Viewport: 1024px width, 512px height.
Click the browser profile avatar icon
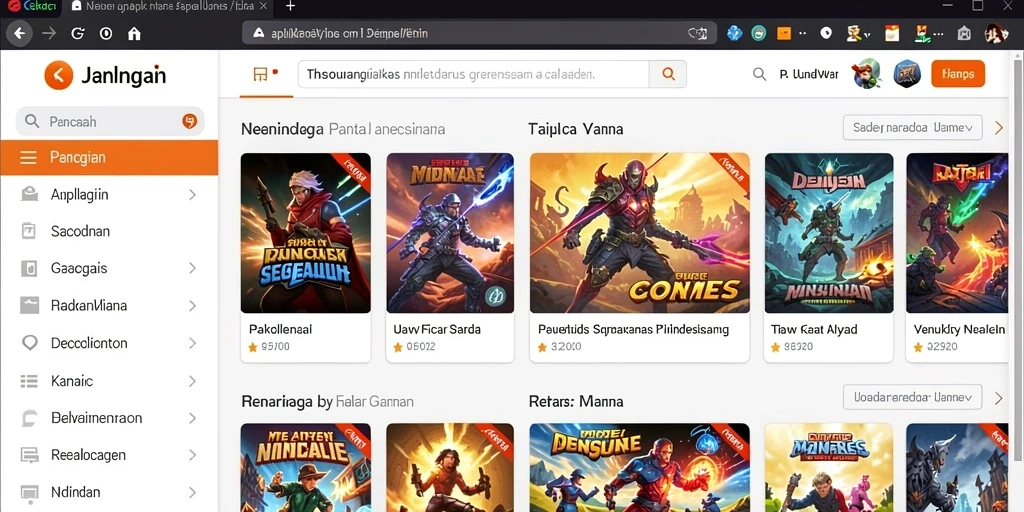tap(996, 33)
